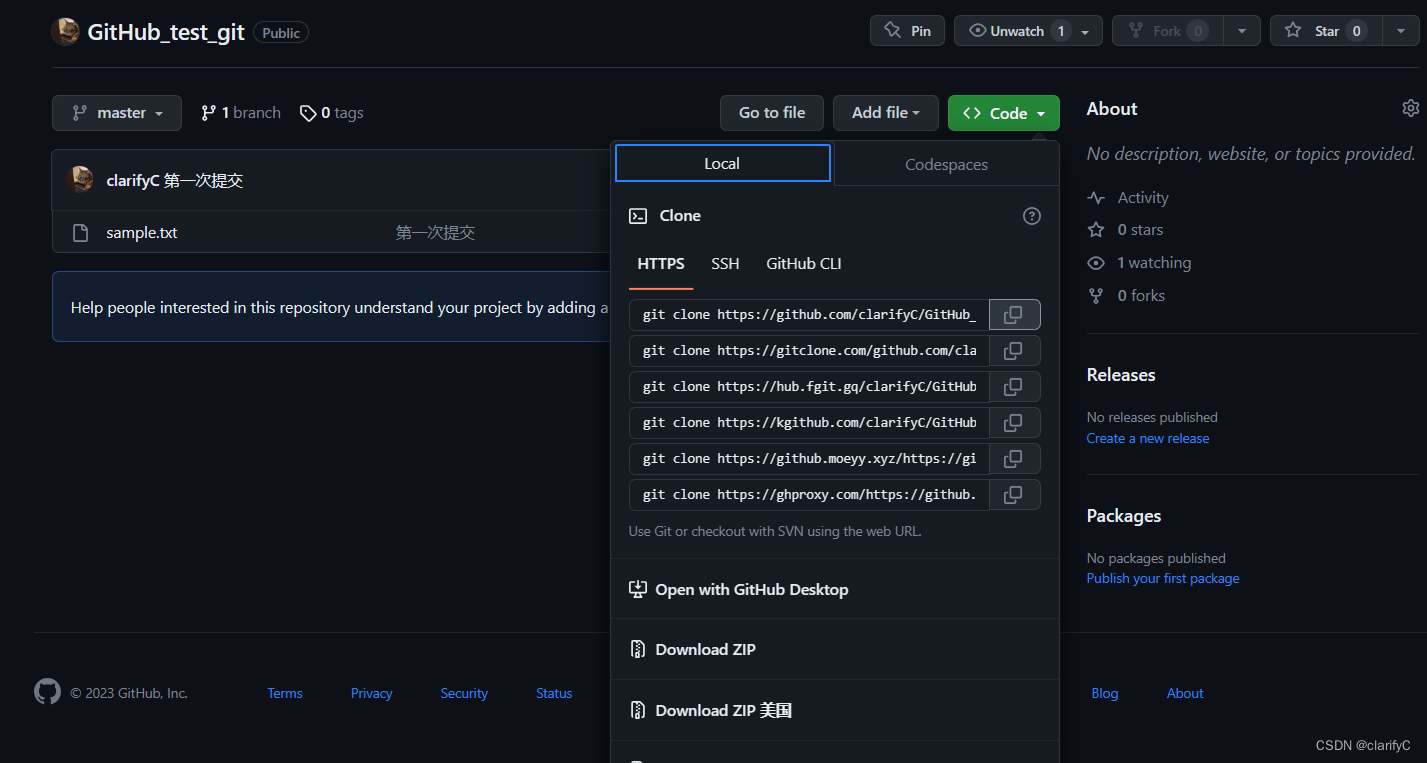Copy the github.com HTTPS clone command
1427x763 pixels.
pos(1014,315)
